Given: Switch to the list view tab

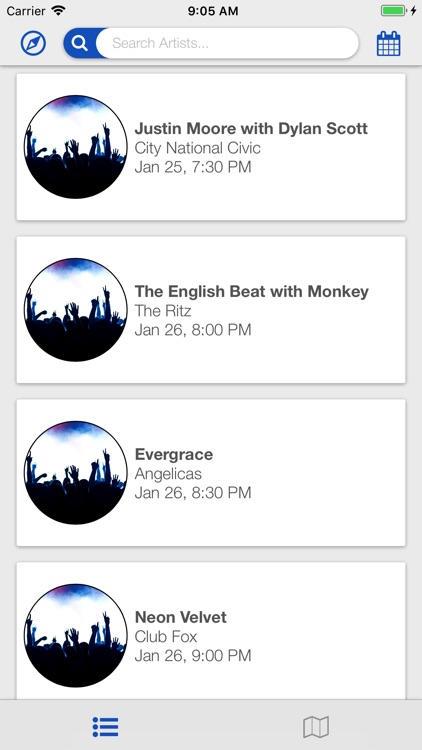Looking at the screenshot, I should click(x=105, y=727).
